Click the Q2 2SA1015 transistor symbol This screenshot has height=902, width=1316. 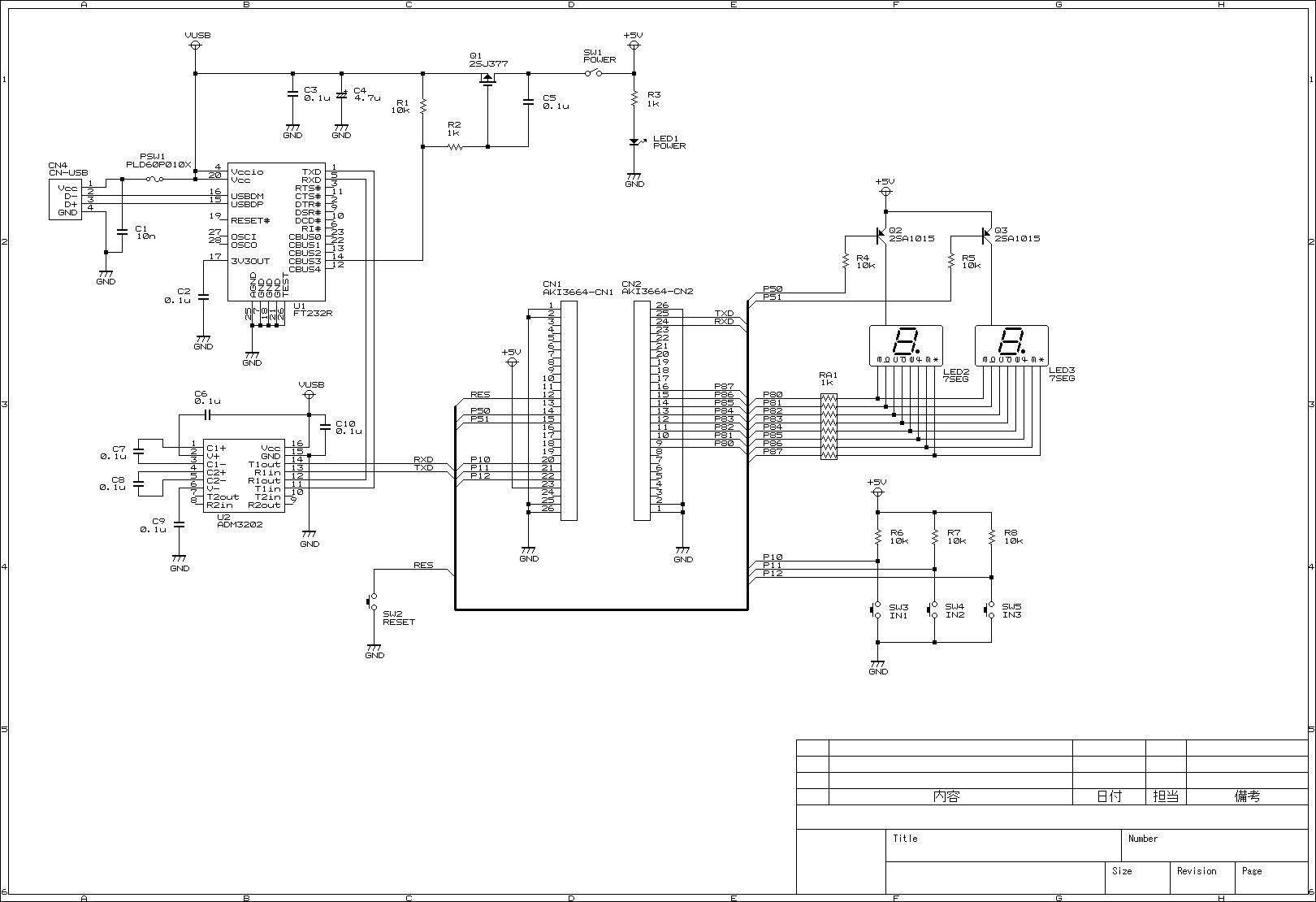tap(881, 236)
